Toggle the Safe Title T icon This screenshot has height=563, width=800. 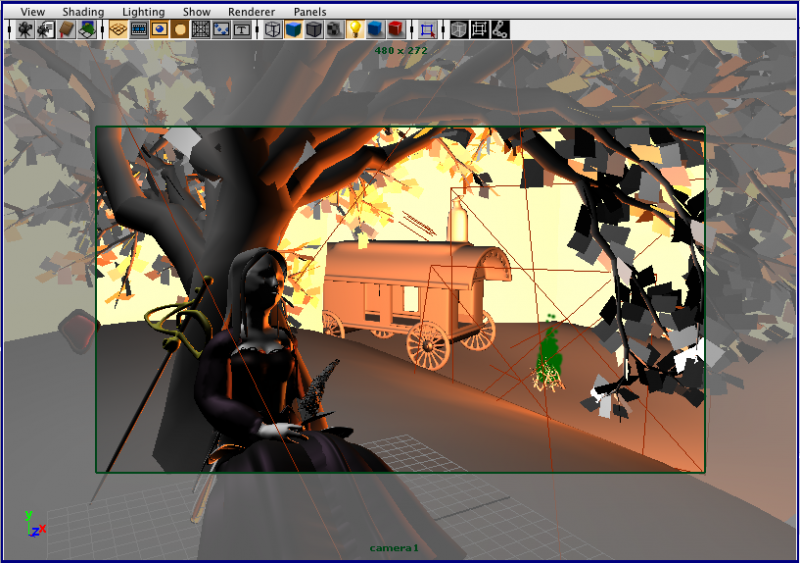241,30
